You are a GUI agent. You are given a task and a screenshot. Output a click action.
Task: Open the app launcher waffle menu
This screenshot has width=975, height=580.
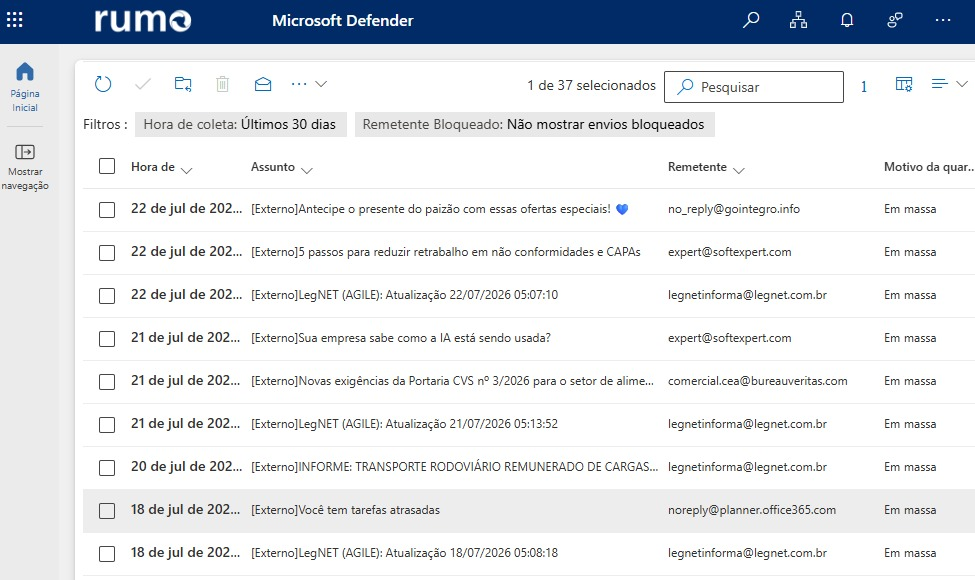tap(15, 20)
